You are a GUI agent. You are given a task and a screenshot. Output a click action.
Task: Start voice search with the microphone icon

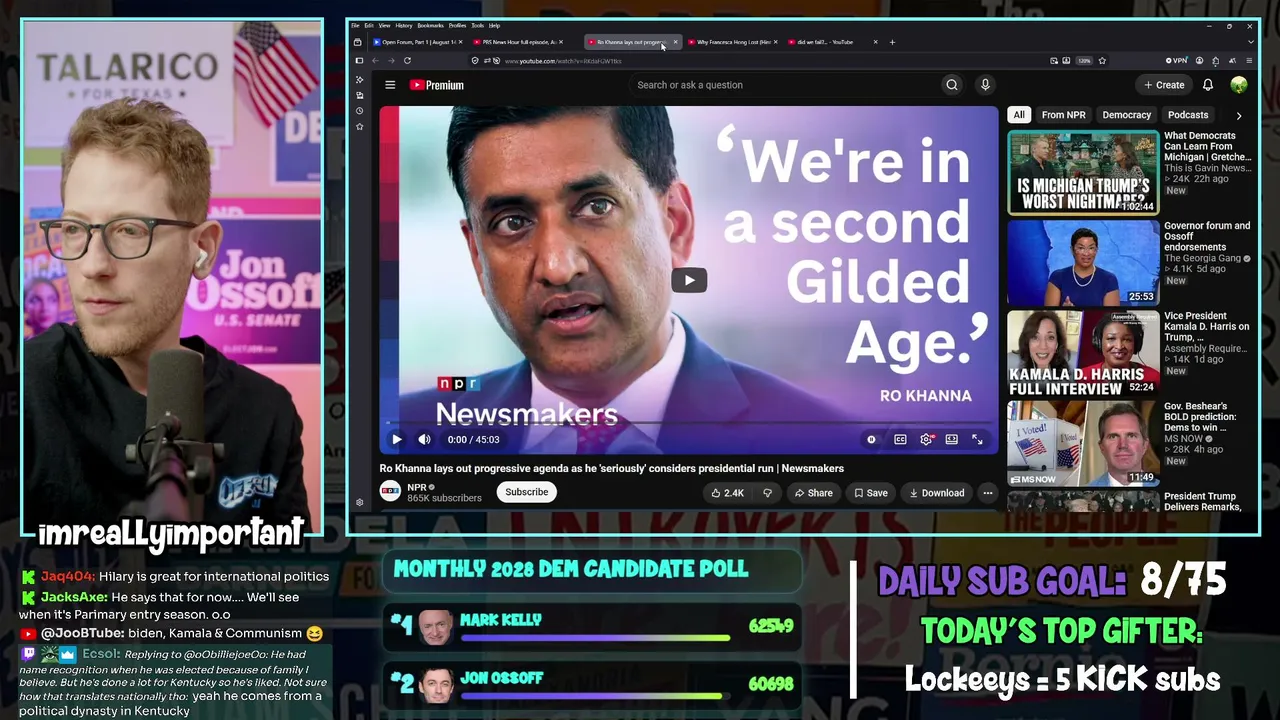click(985, 85)
